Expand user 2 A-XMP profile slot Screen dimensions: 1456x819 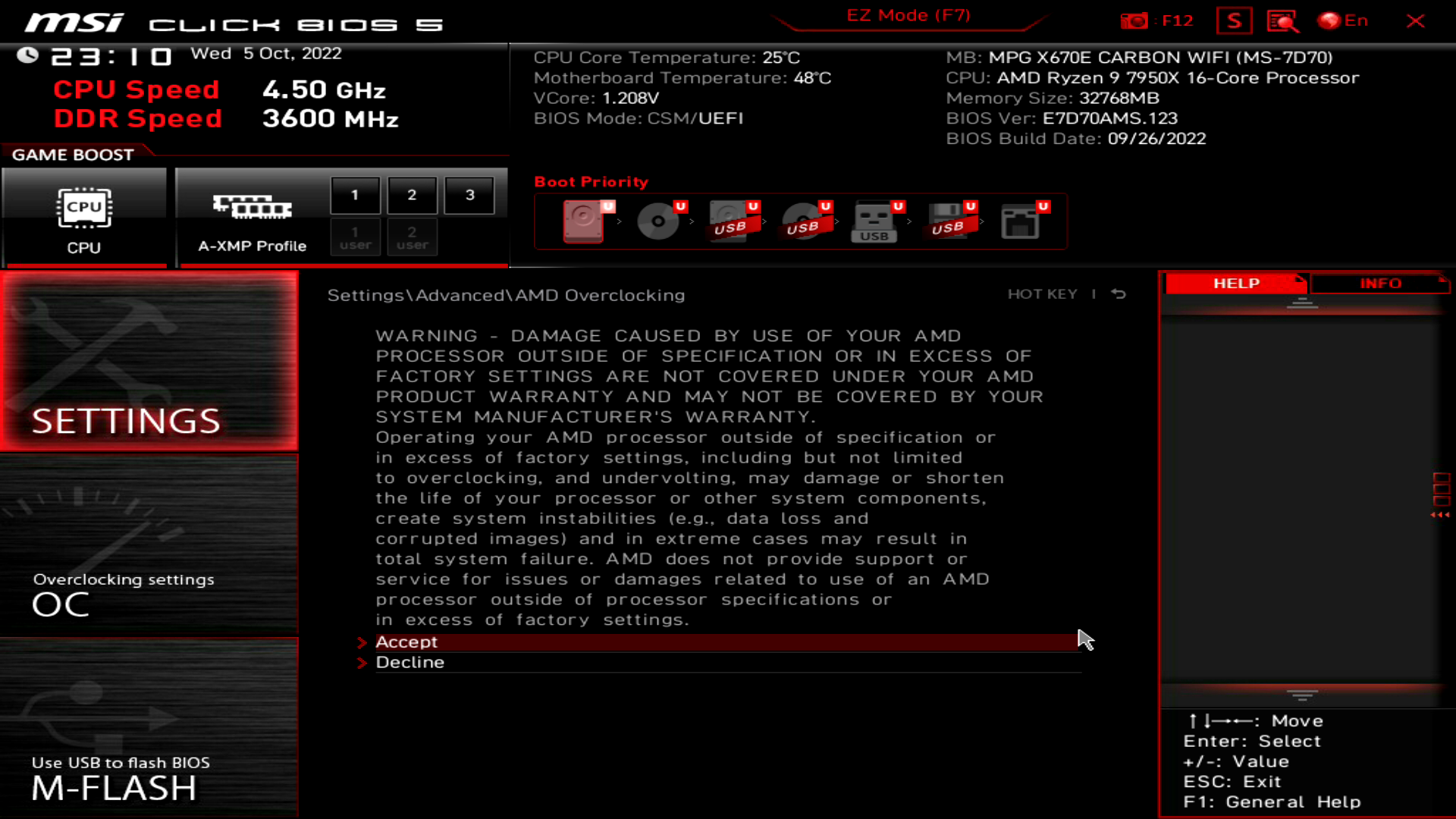(412, 237)
